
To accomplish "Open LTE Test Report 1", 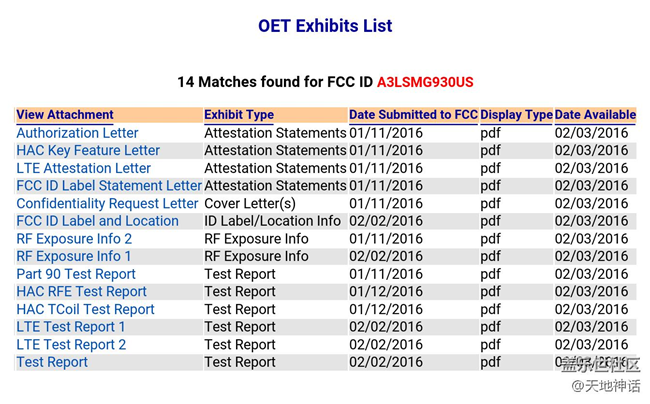I will (71, 327).
